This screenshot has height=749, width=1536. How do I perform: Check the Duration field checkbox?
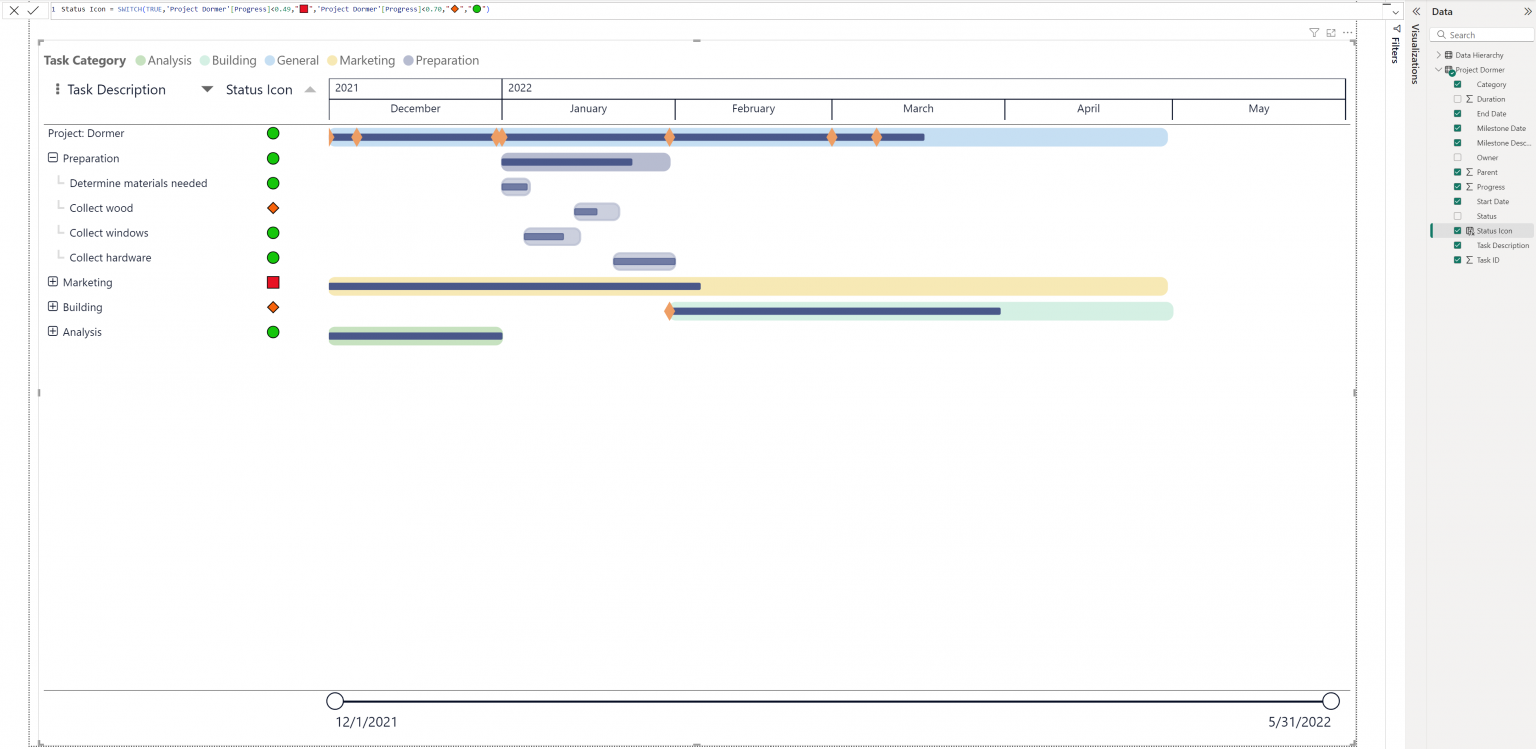coord(1458,98)
